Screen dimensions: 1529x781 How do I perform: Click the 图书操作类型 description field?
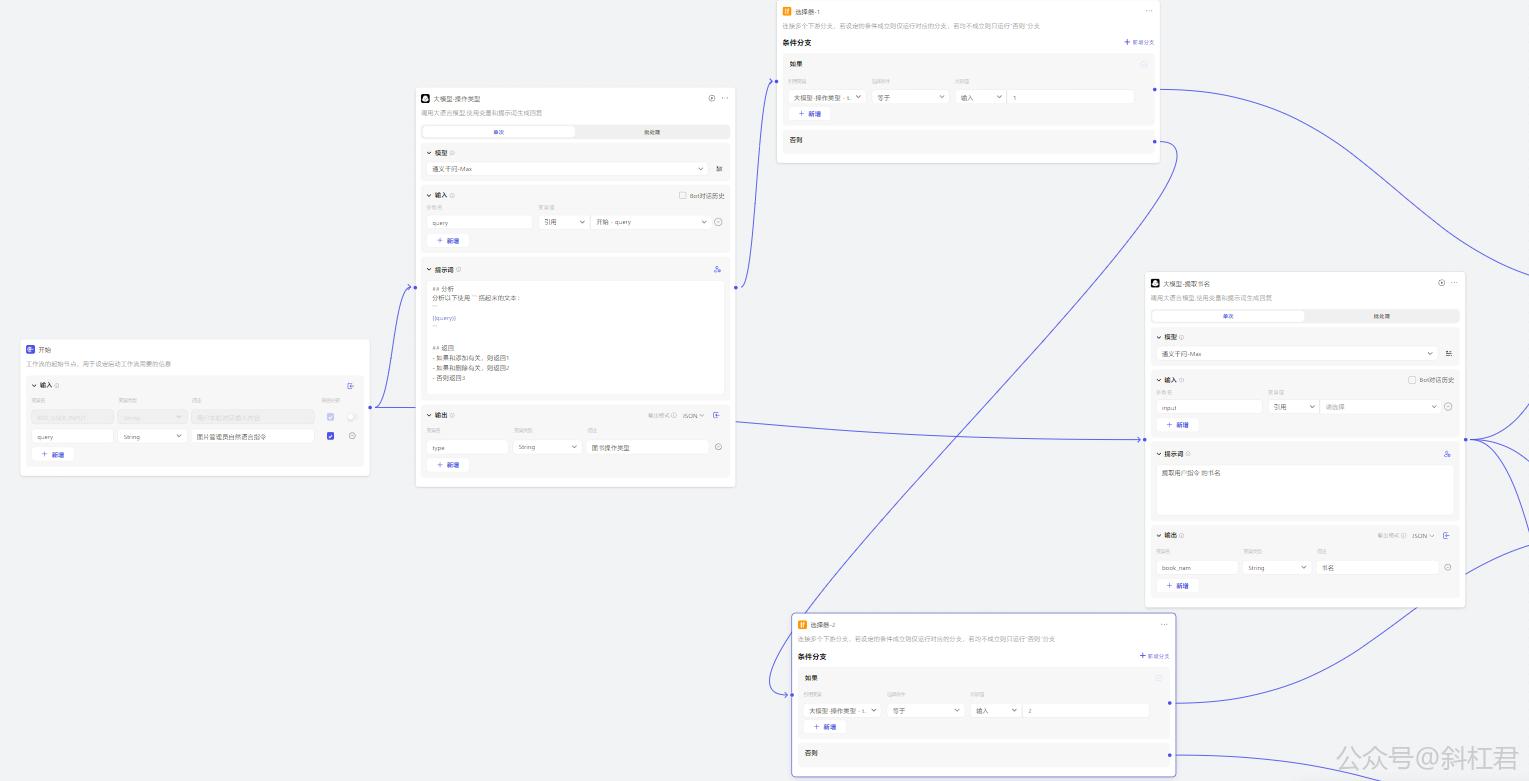(x=648, y=447)
